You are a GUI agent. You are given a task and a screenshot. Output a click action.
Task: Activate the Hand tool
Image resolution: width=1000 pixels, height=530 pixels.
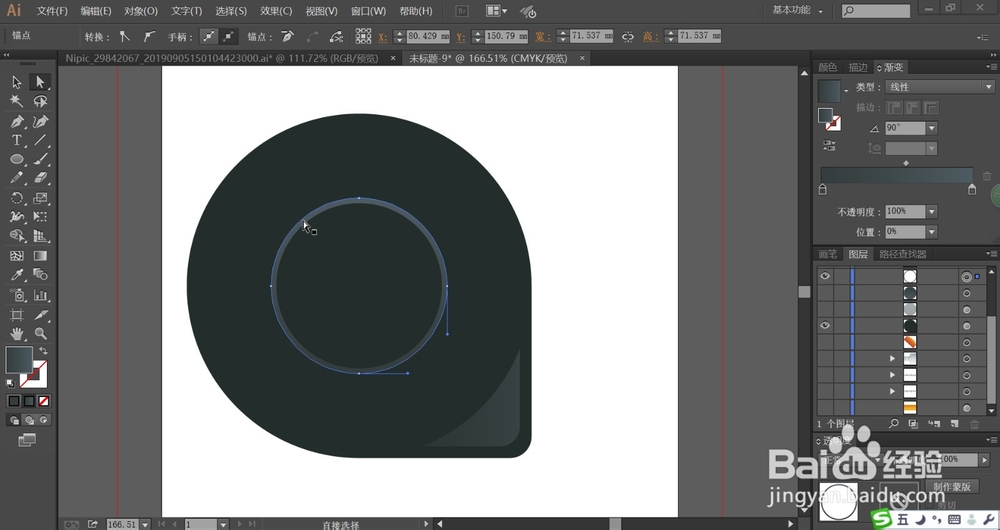click(17, 333)
